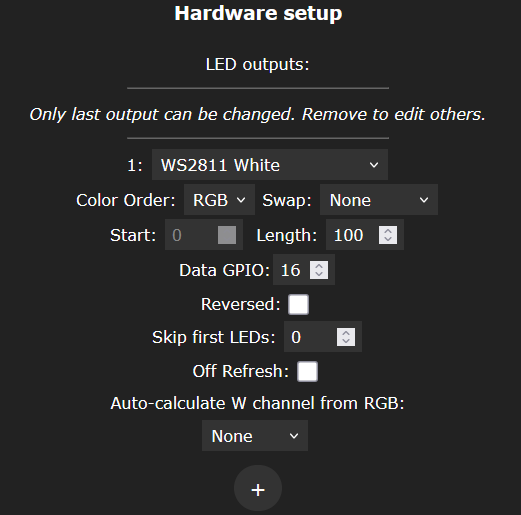
Task: Expand the Color Order RGB dropdown
Action: (x=219, y=200)
